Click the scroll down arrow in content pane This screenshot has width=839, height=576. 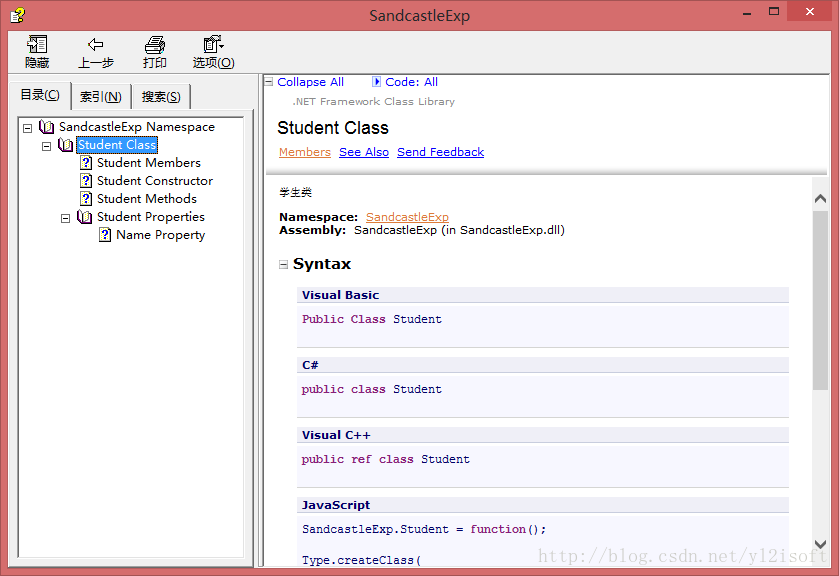click(x=820, y=544)
